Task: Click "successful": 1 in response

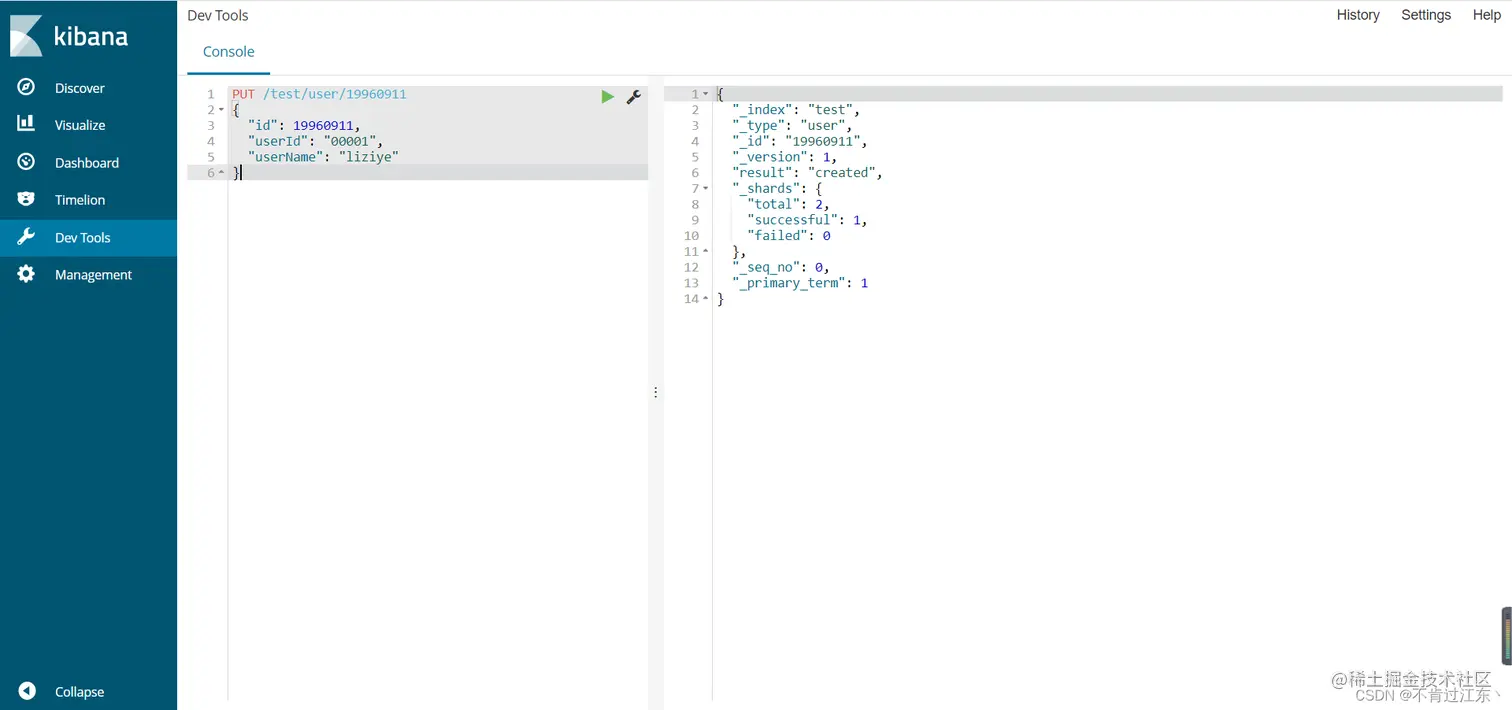Action: (x=808, y=220)
